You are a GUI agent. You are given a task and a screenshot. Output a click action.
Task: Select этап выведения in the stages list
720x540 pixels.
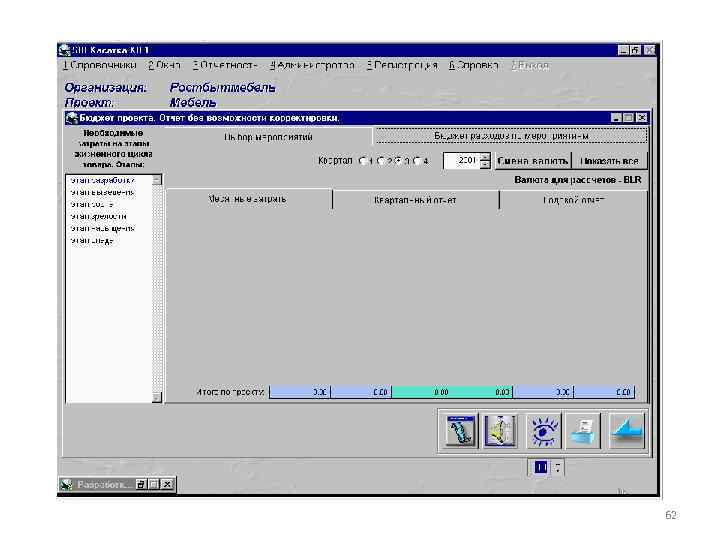coord(102,192)
